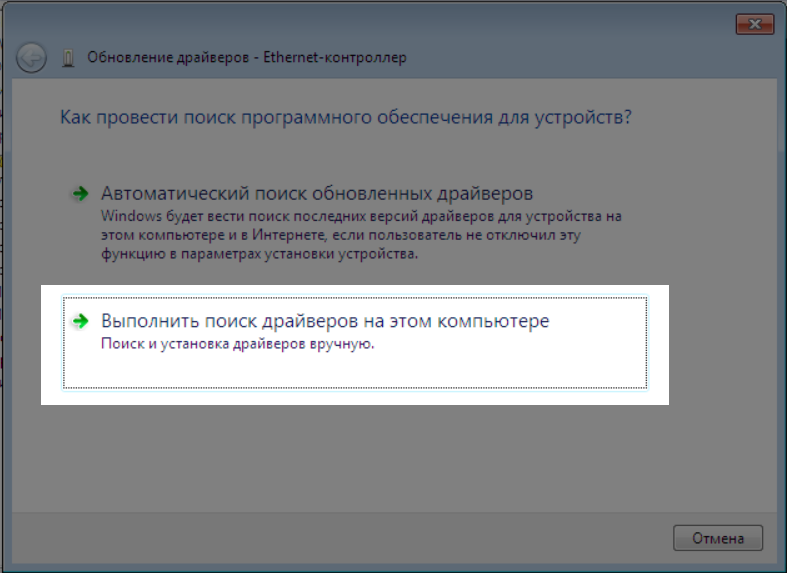Click the title 'Обновление драйверов - Ethernet-контроллер'
The height and width of the screenshot is (573, 787).
pyautogui.click(x=247, y=57)
